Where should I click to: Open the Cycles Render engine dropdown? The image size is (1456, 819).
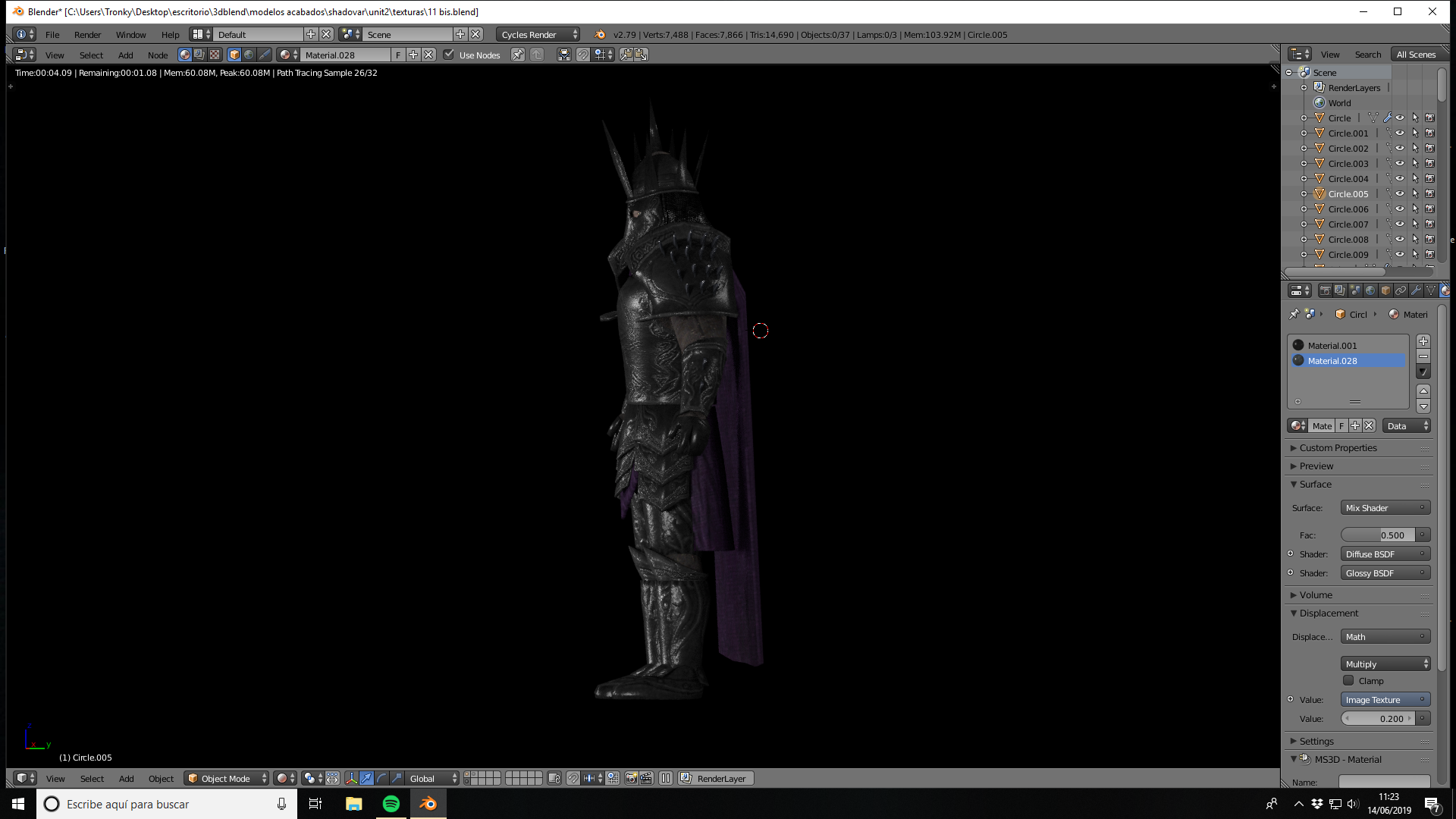(538, 34)
